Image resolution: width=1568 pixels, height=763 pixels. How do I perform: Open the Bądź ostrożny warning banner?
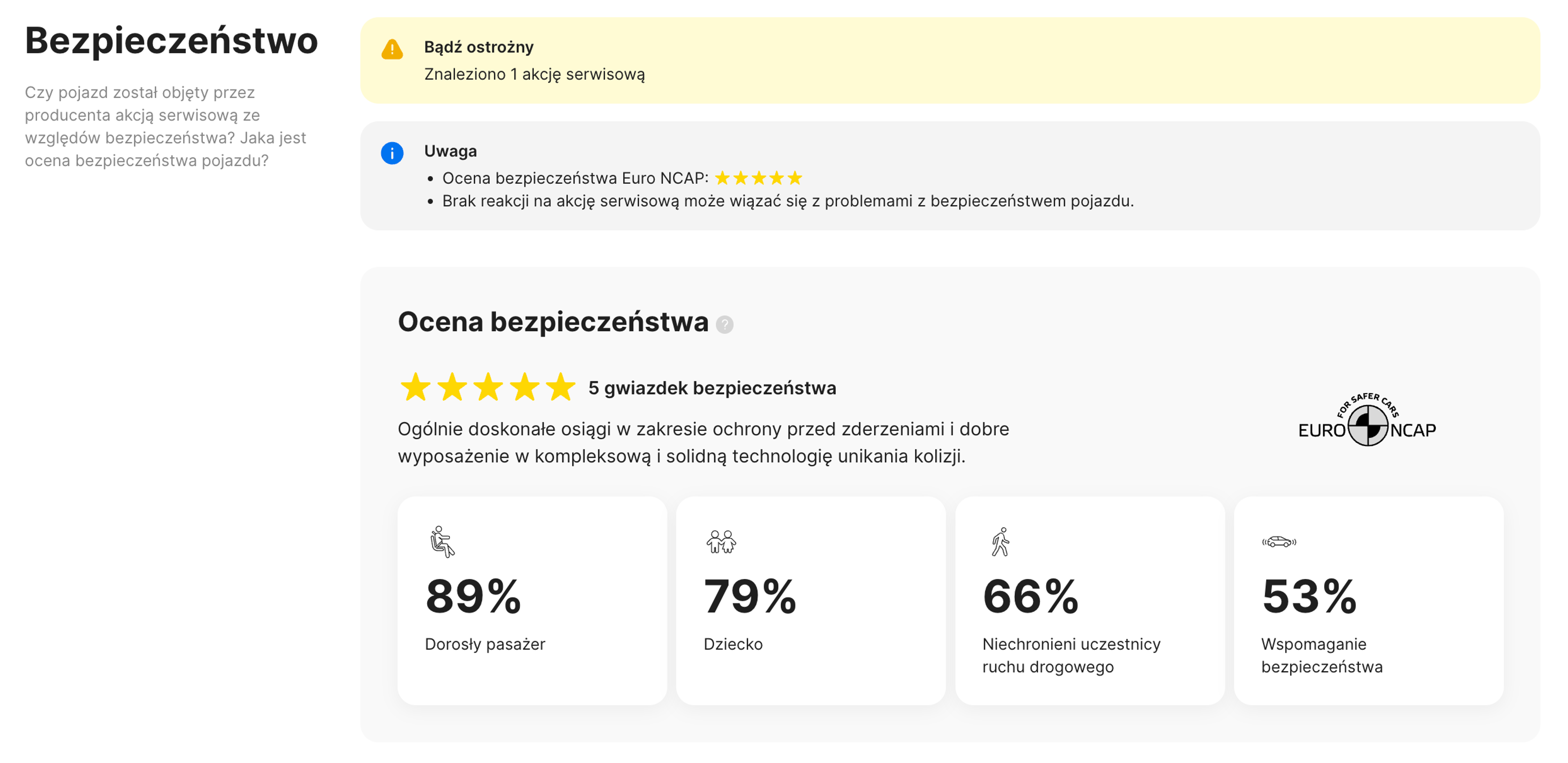pyautogui.click(x=949, y=60)
